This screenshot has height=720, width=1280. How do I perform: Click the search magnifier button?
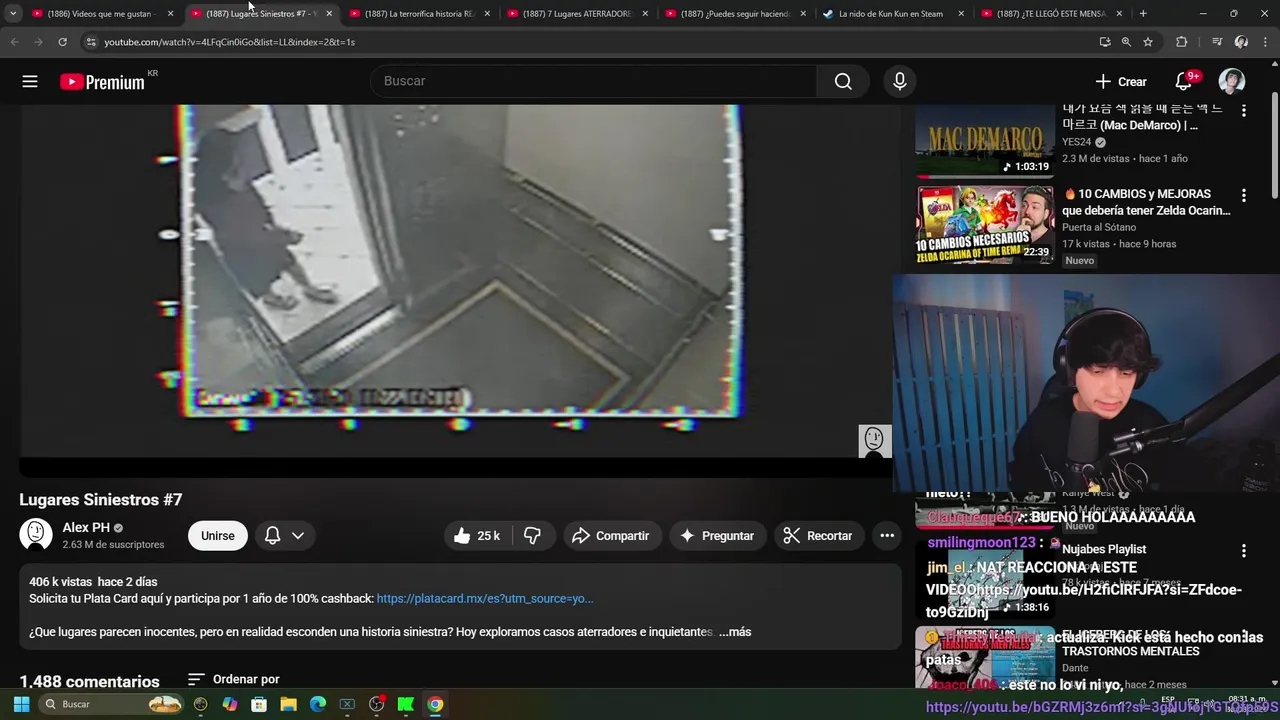click(x=843, y=81)
